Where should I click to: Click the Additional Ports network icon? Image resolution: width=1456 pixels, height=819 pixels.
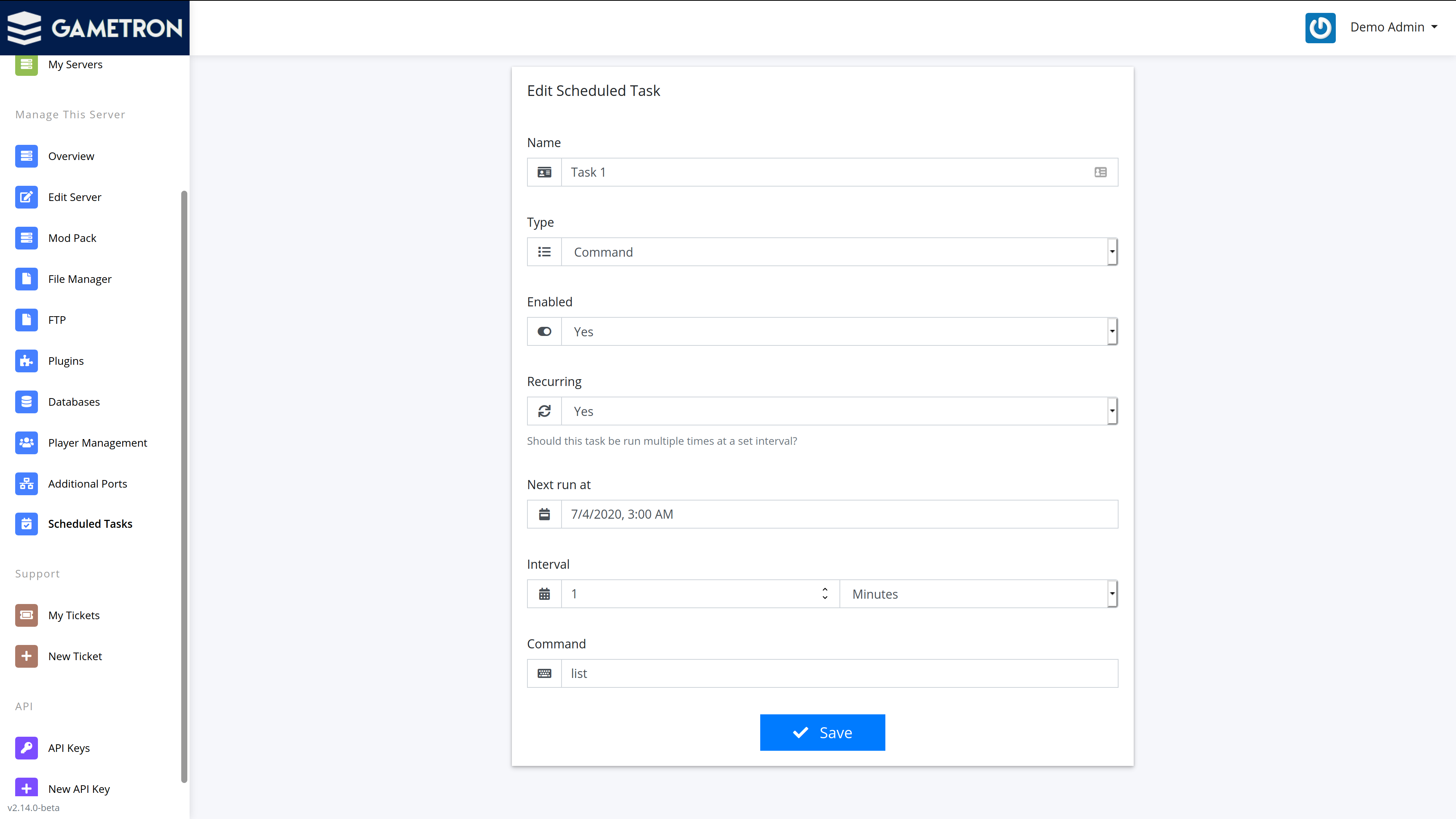[26, 484]
